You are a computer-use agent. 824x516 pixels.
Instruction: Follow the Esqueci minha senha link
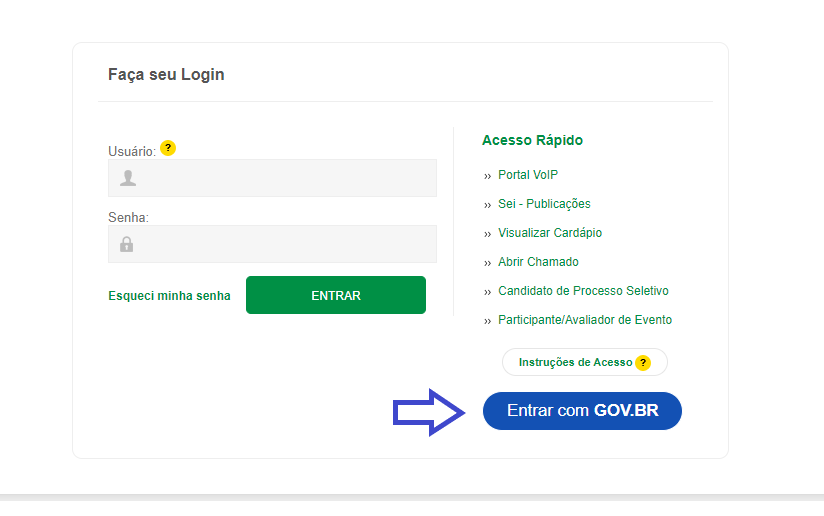169,296
